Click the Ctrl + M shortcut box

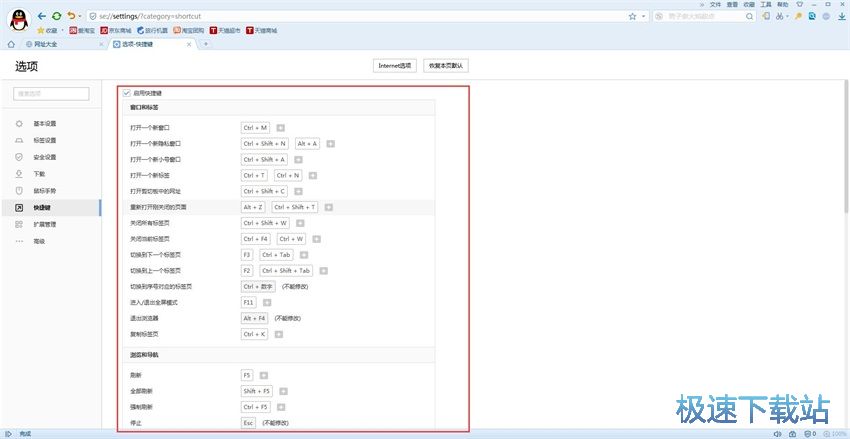255,128
